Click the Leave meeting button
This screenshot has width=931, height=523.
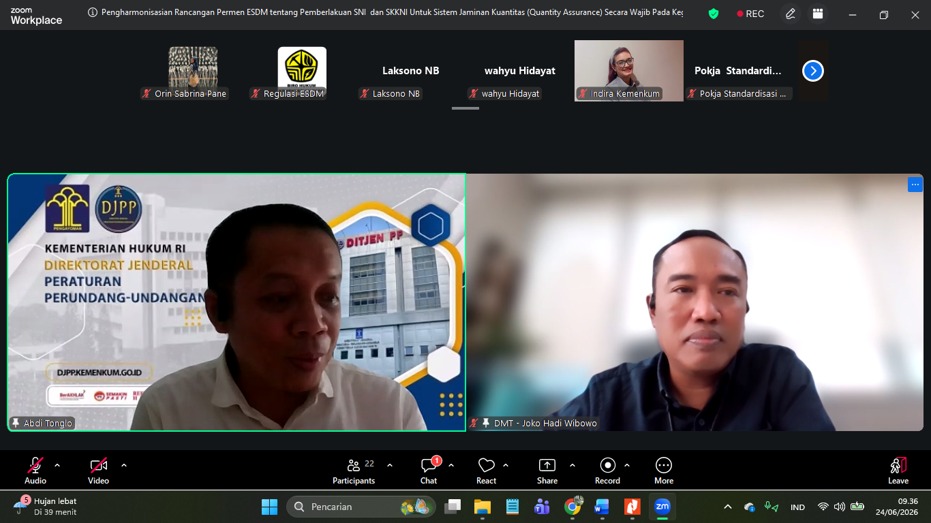[x=898, y=471]
